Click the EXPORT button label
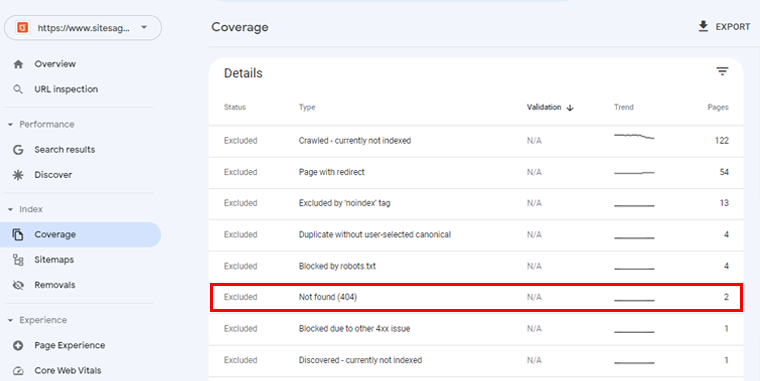 (x=732, y=27)
